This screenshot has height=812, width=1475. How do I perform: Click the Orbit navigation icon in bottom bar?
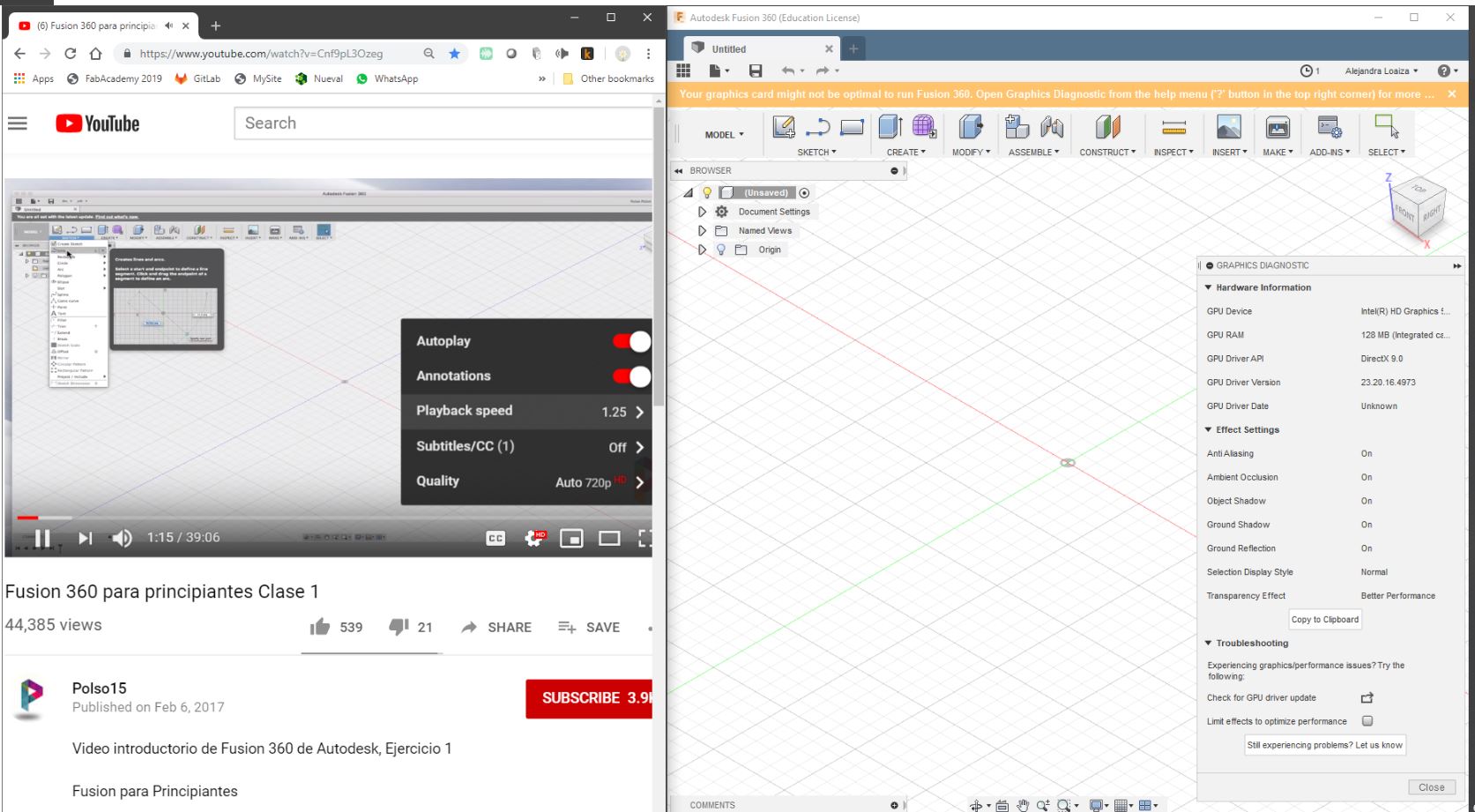(976, 805)
